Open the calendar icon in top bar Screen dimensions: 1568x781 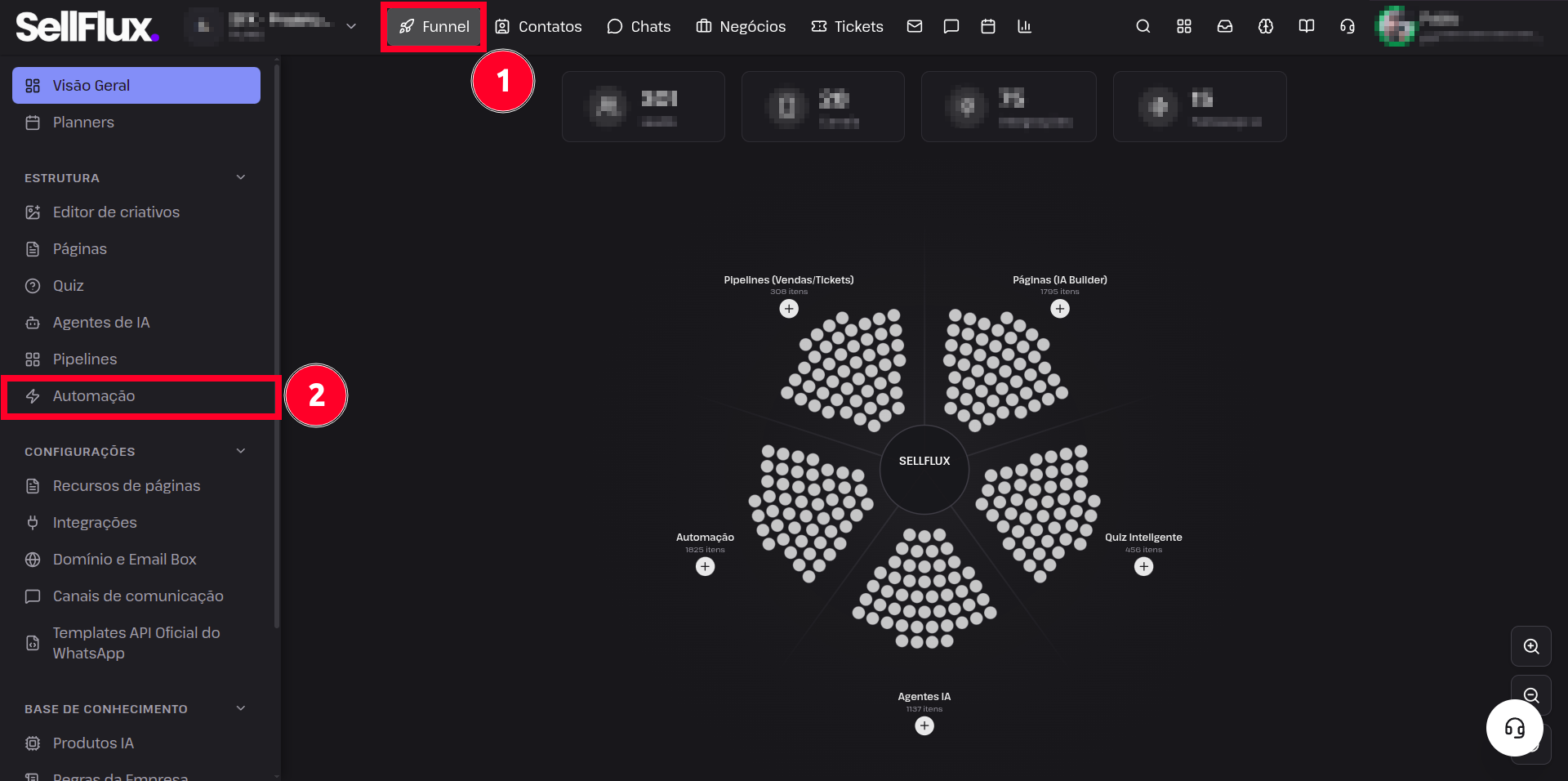click(x=988, y=27)
